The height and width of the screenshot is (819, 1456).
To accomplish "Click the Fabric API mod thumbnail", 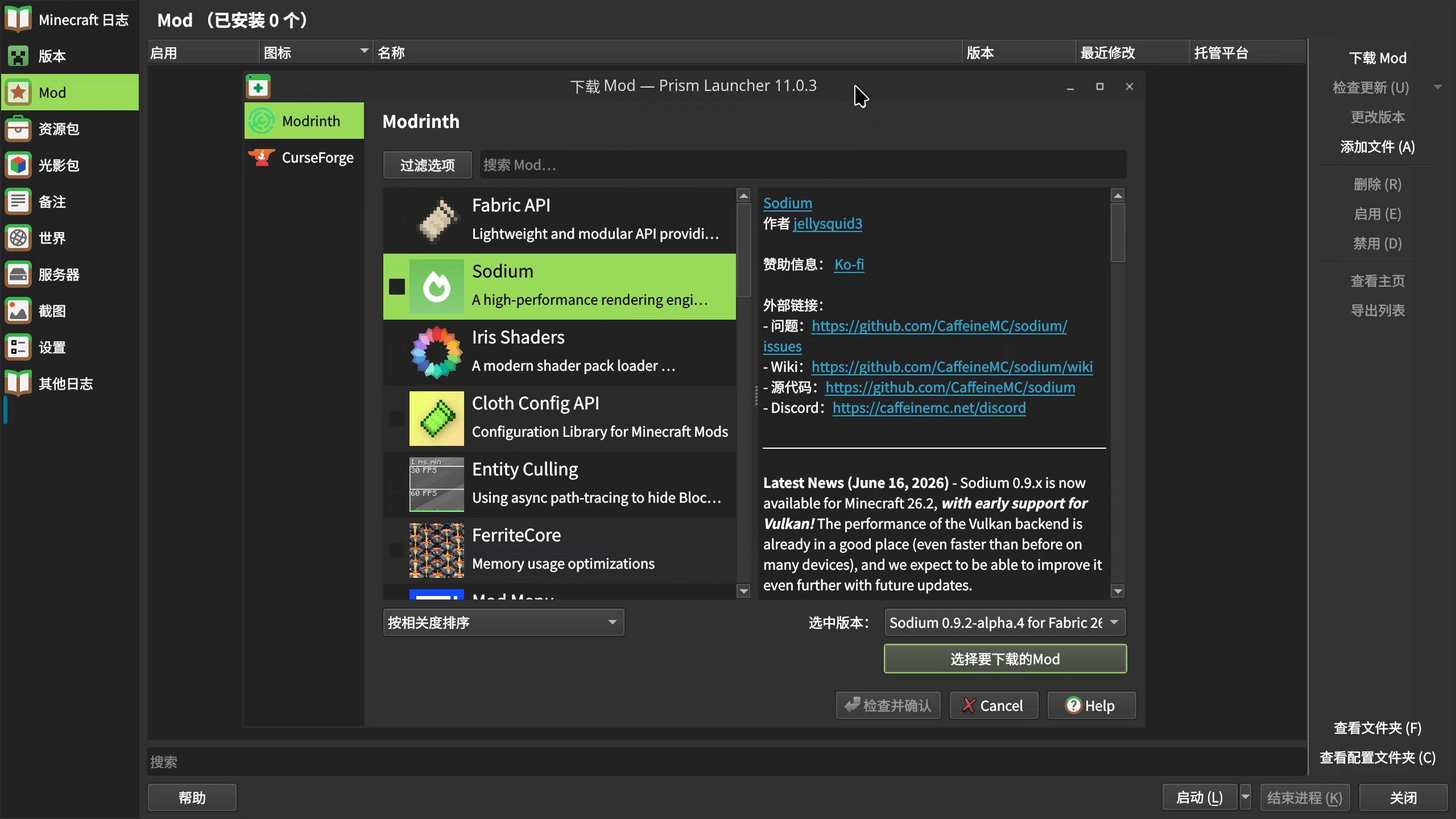I will tap(437, 221).
